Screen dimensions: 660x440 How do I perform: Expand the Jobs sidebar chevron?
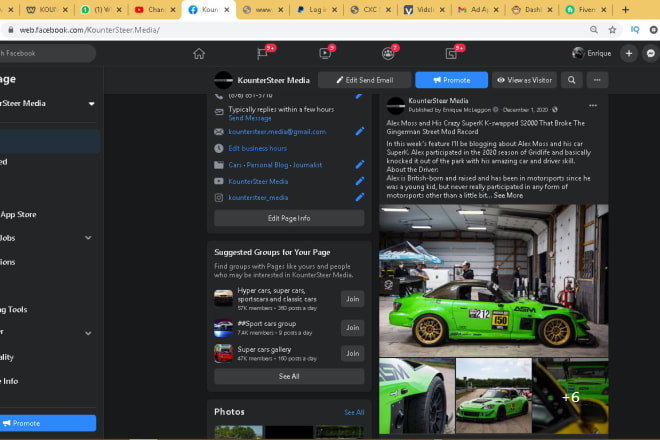click(x=88, y=238)
